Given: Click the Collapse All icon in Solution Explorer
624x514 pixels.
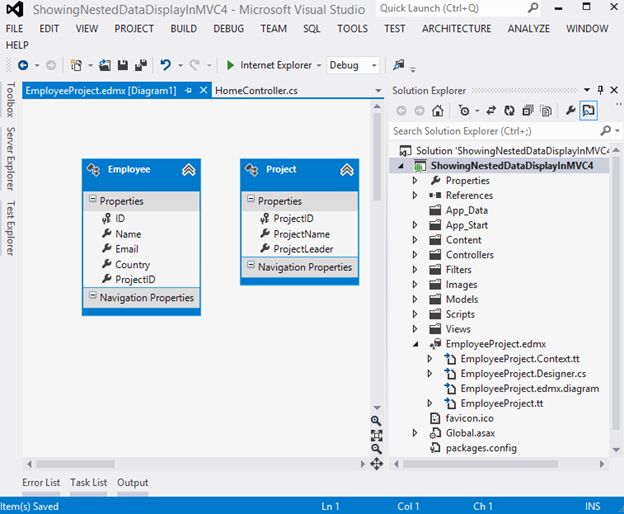Looking at the screenshot, I should click(x=527, y=110).
